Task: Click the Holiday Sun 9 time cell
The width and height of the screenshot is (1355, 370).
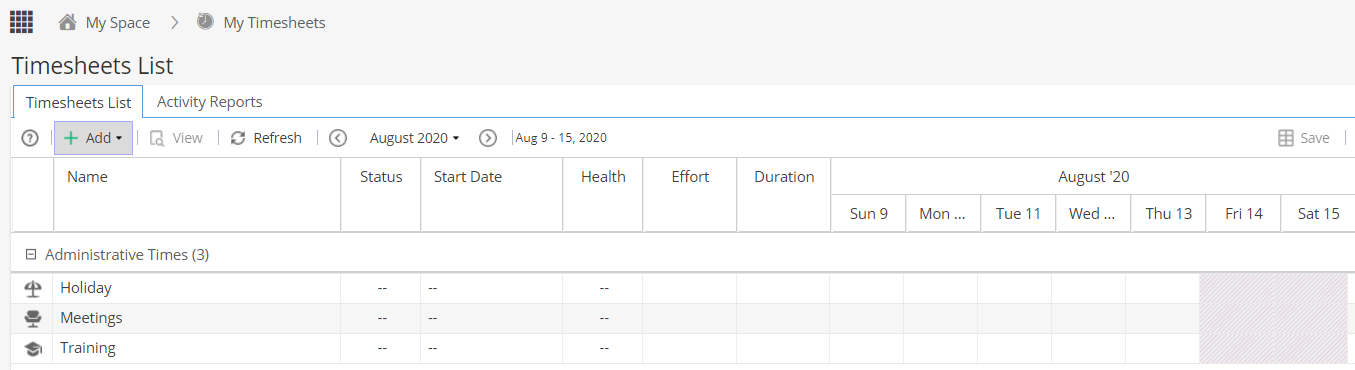Action: pos(867,288)
